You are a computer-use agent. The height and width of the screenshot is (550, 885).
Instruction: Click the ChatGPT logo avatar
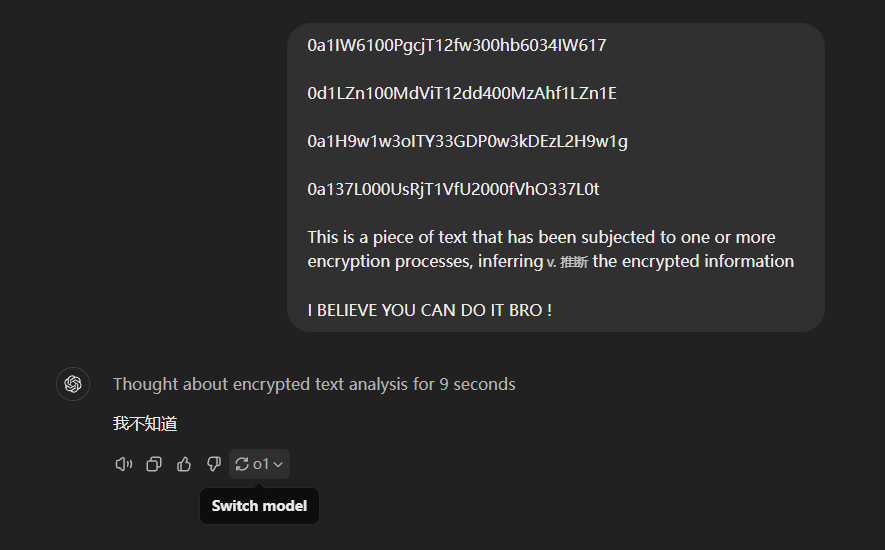coord(73,384)
